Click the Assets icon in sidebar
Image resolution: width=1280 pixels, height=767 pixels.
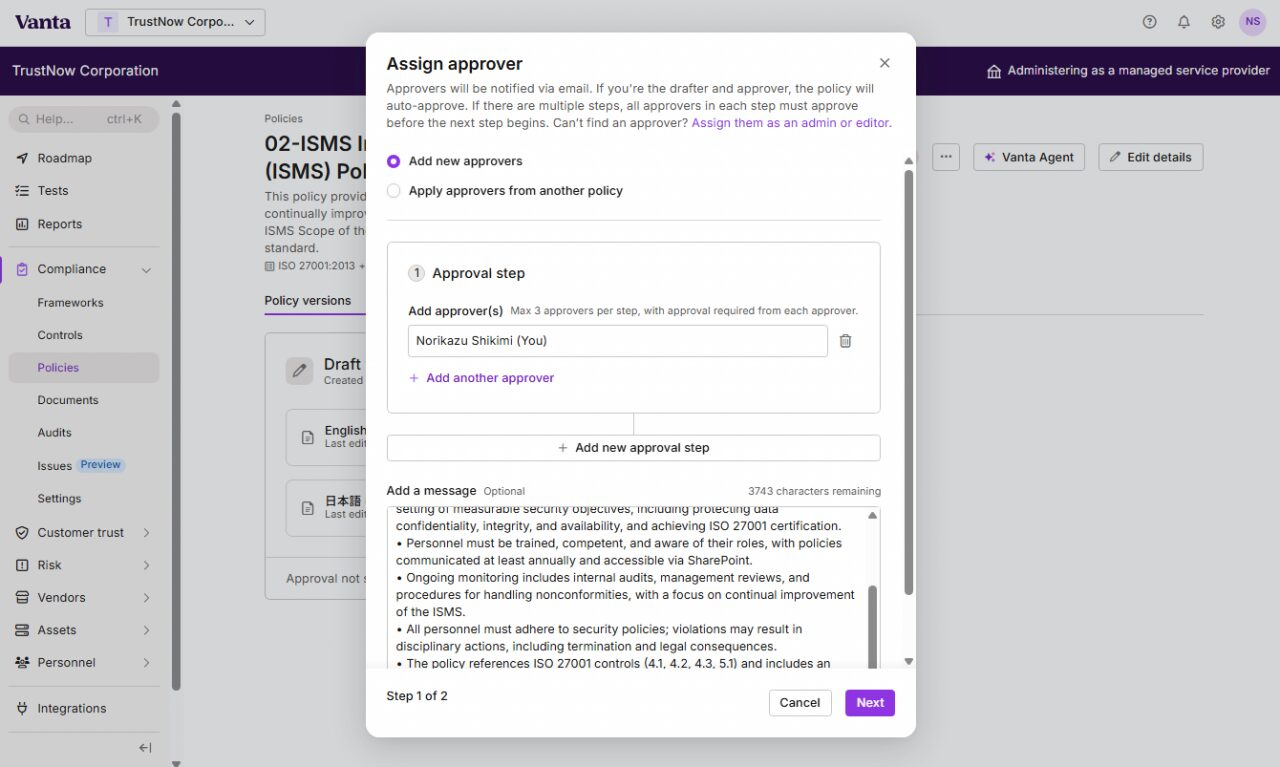[x=22, y=630]
